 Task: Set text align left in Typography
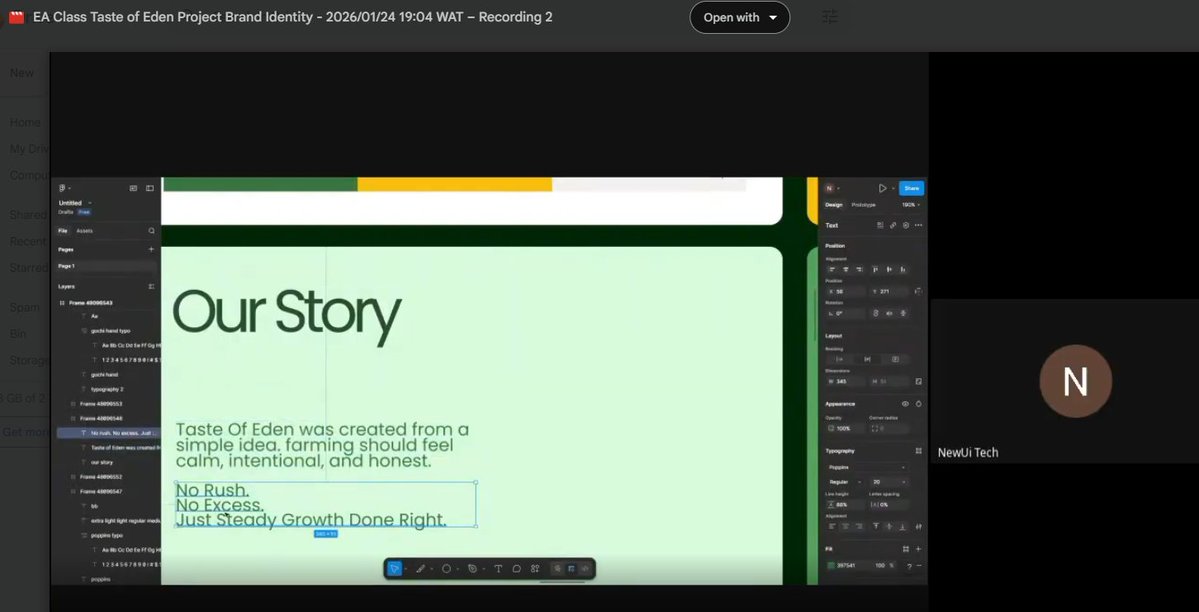pos(832,526)
